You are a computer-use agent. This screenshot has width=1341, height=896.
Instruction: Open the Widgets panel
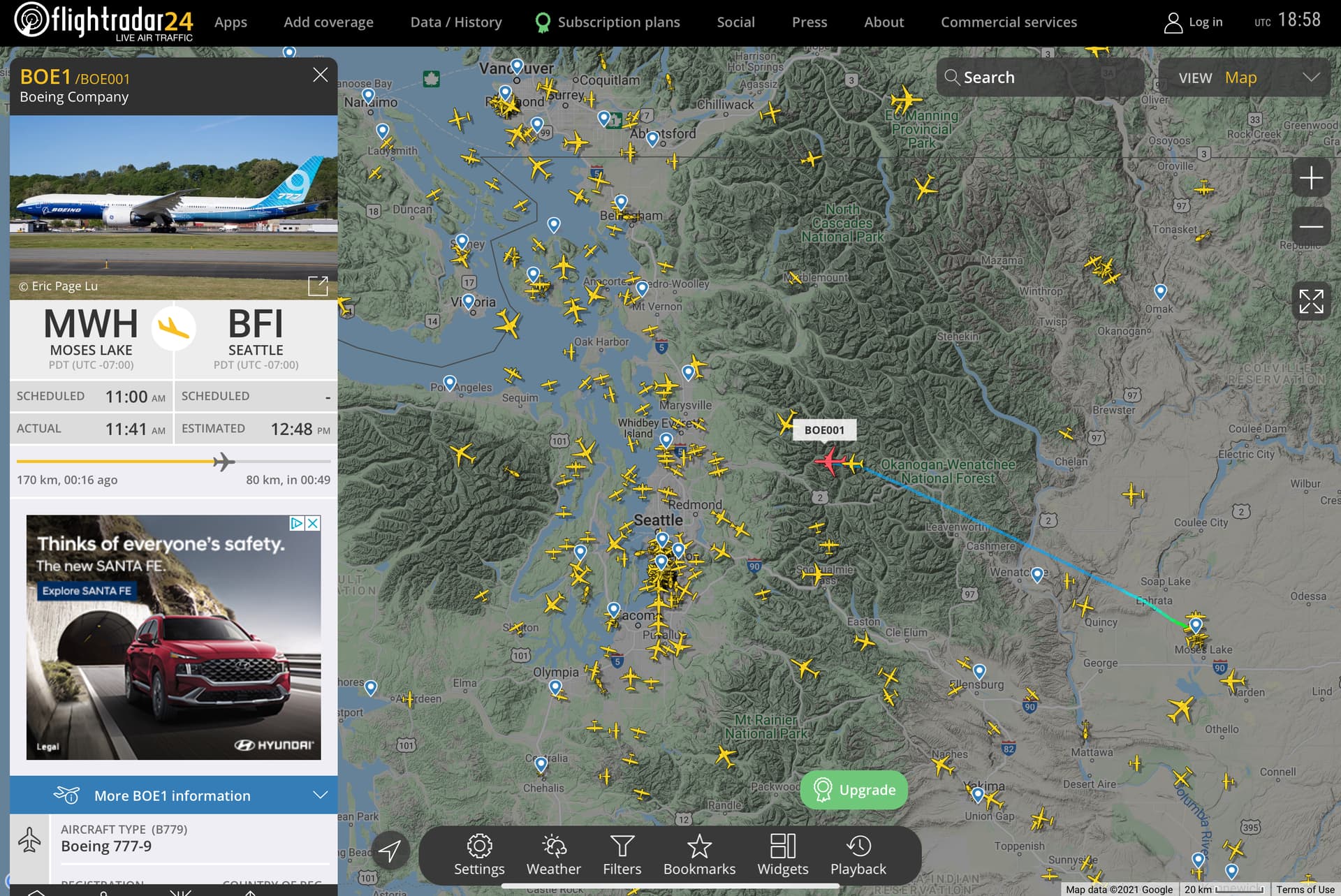point(783,855)
